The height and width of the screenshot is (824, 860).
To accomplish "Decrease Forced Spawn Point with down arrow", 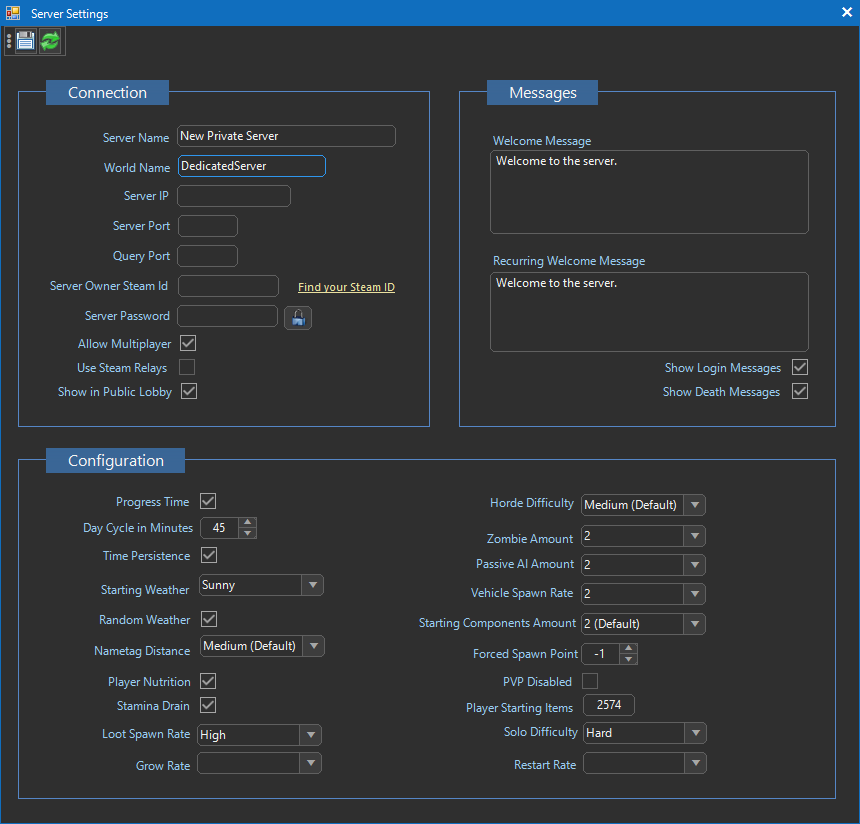I will coord(628,660).
